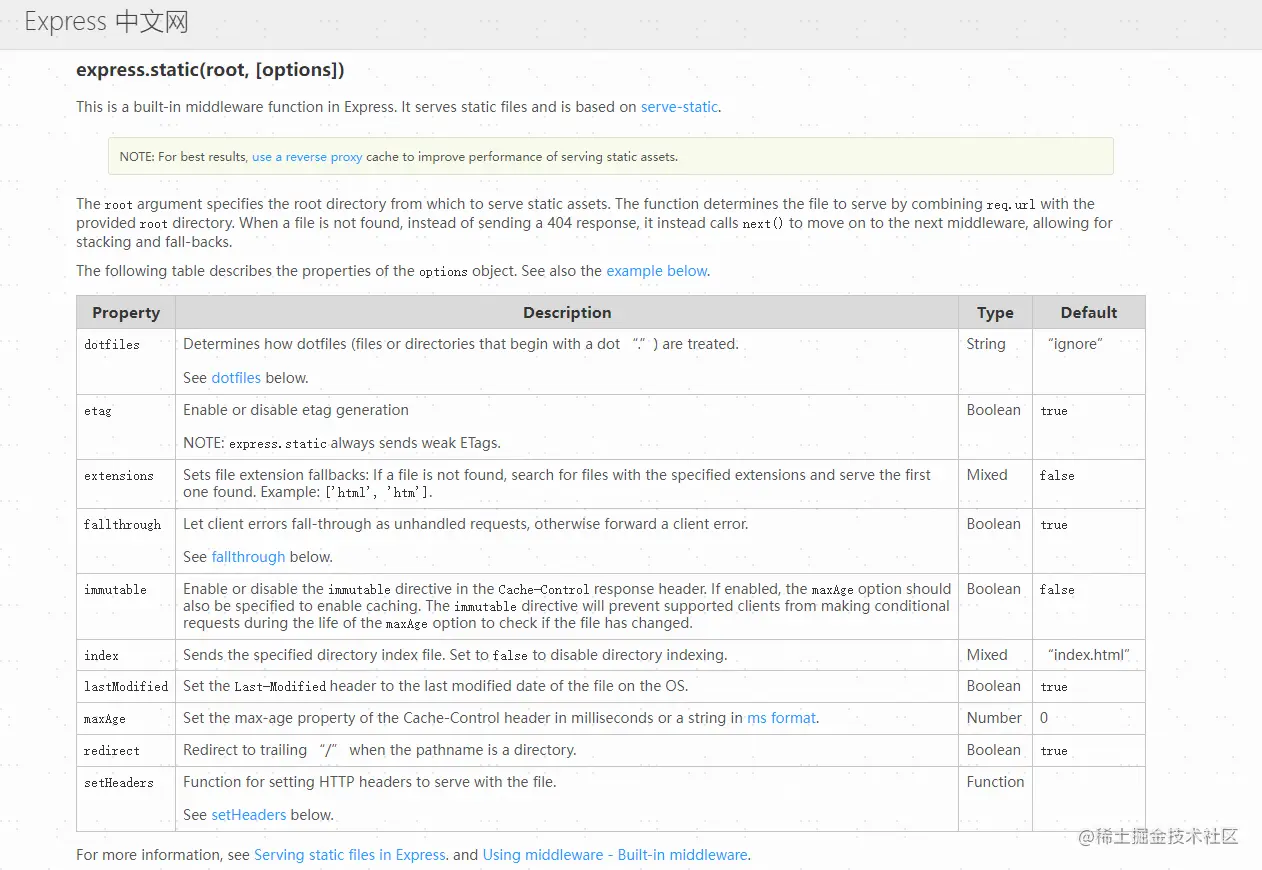This screenshot has width=1262, height=870.
Task: Open 'Using middleware - Built-in middleware' link
Action: click(x=614, y=855)
